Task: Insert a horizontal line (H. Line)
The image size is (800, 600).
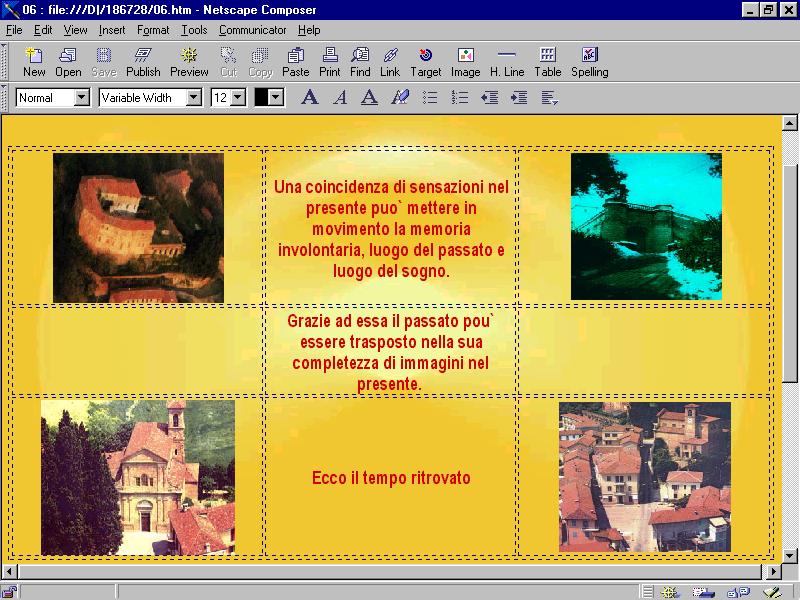Action: (507, 62)
